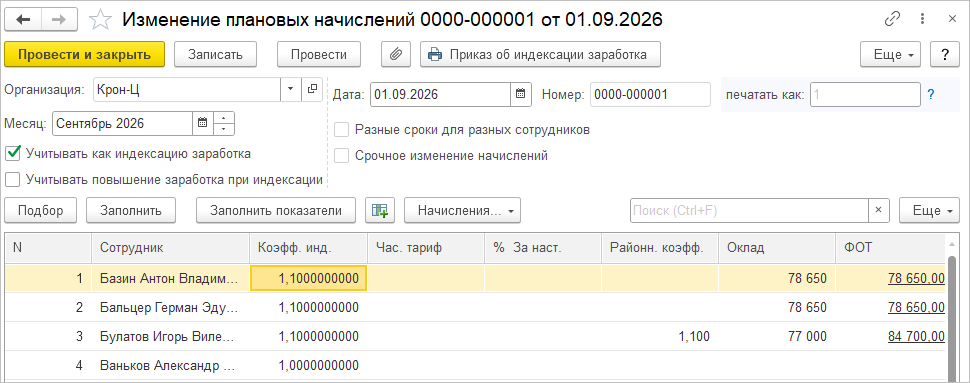
Task: Enable Срочное изменение начислений checkbox
Action: [341, 156]
